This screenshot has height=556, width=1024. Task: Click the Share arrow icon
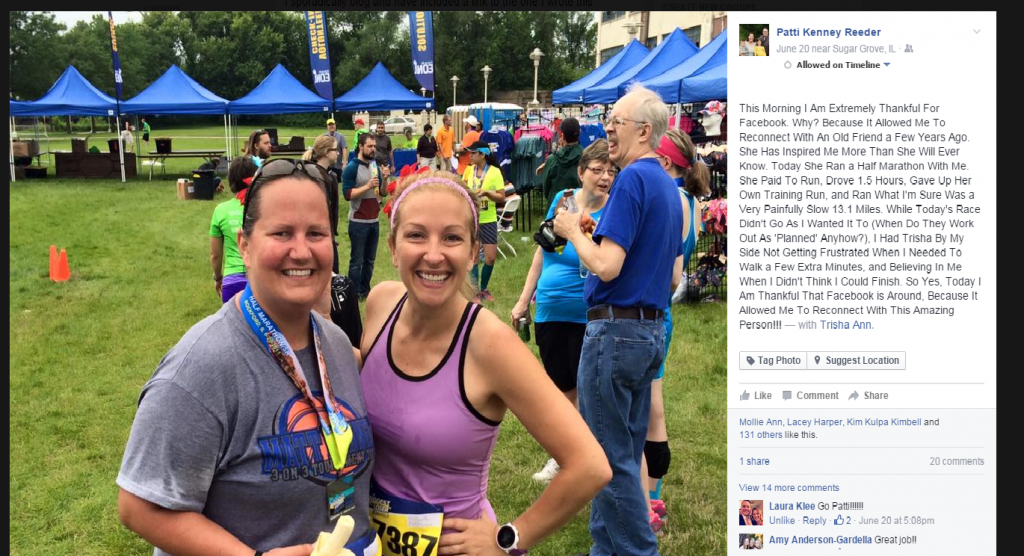coord(854,395)
